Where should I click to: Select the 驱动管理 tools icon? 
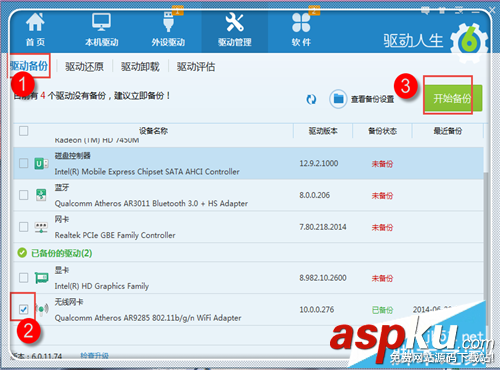pyautogui.click(x=235, y=22)
